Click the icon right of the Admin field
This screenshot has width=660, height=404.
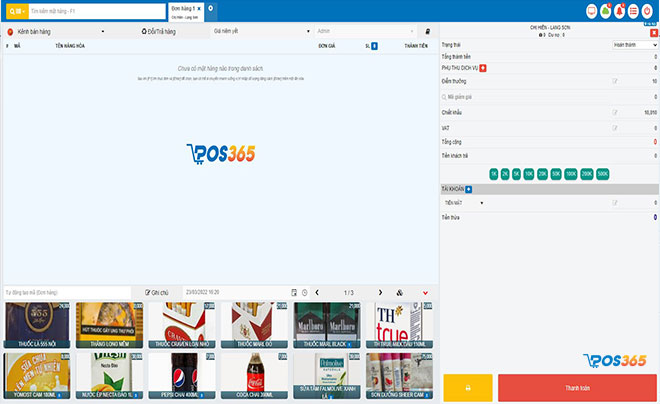point(428,32)
